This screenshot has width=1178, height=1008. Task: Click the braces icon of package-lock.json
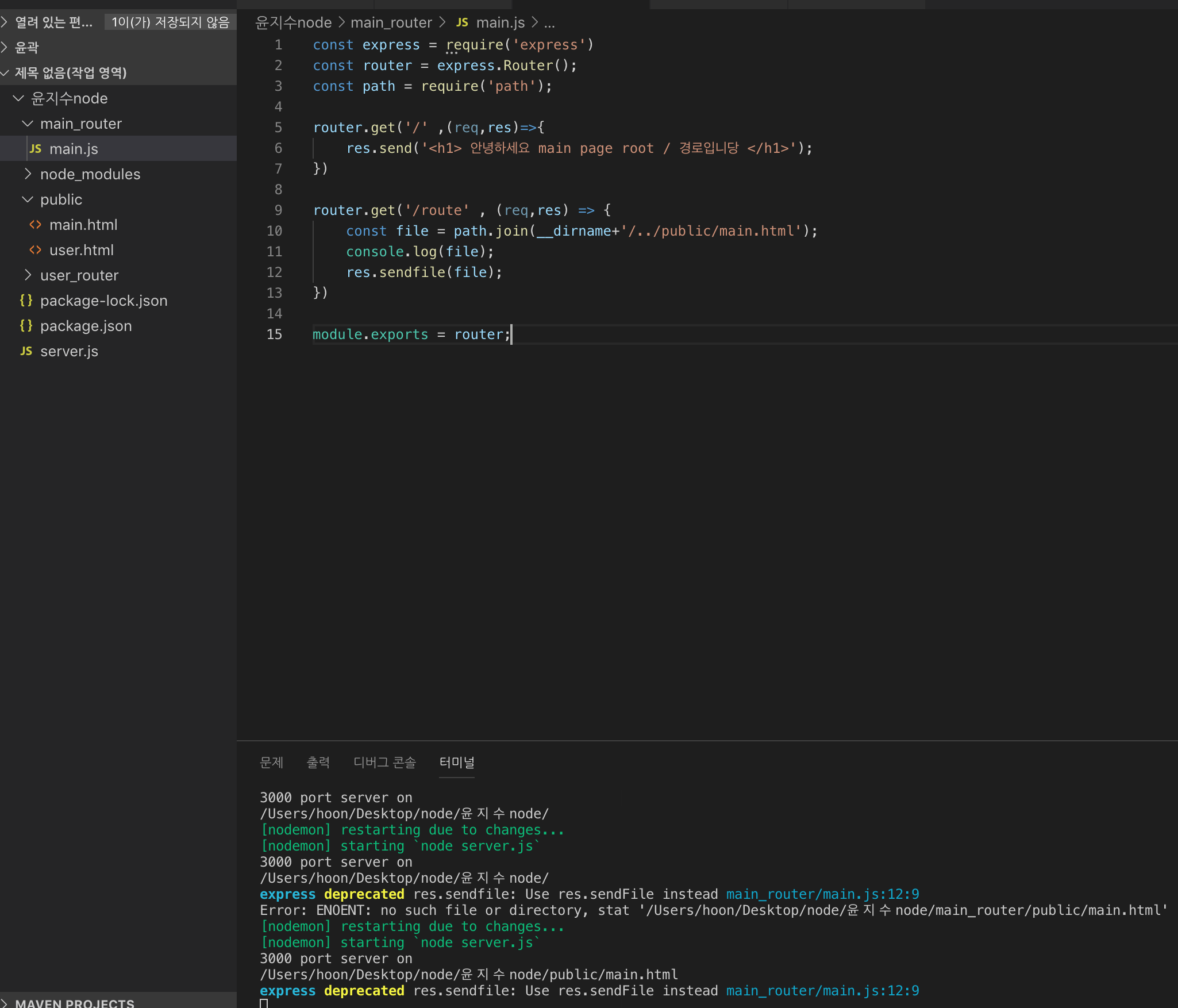(x=26, y=301)
